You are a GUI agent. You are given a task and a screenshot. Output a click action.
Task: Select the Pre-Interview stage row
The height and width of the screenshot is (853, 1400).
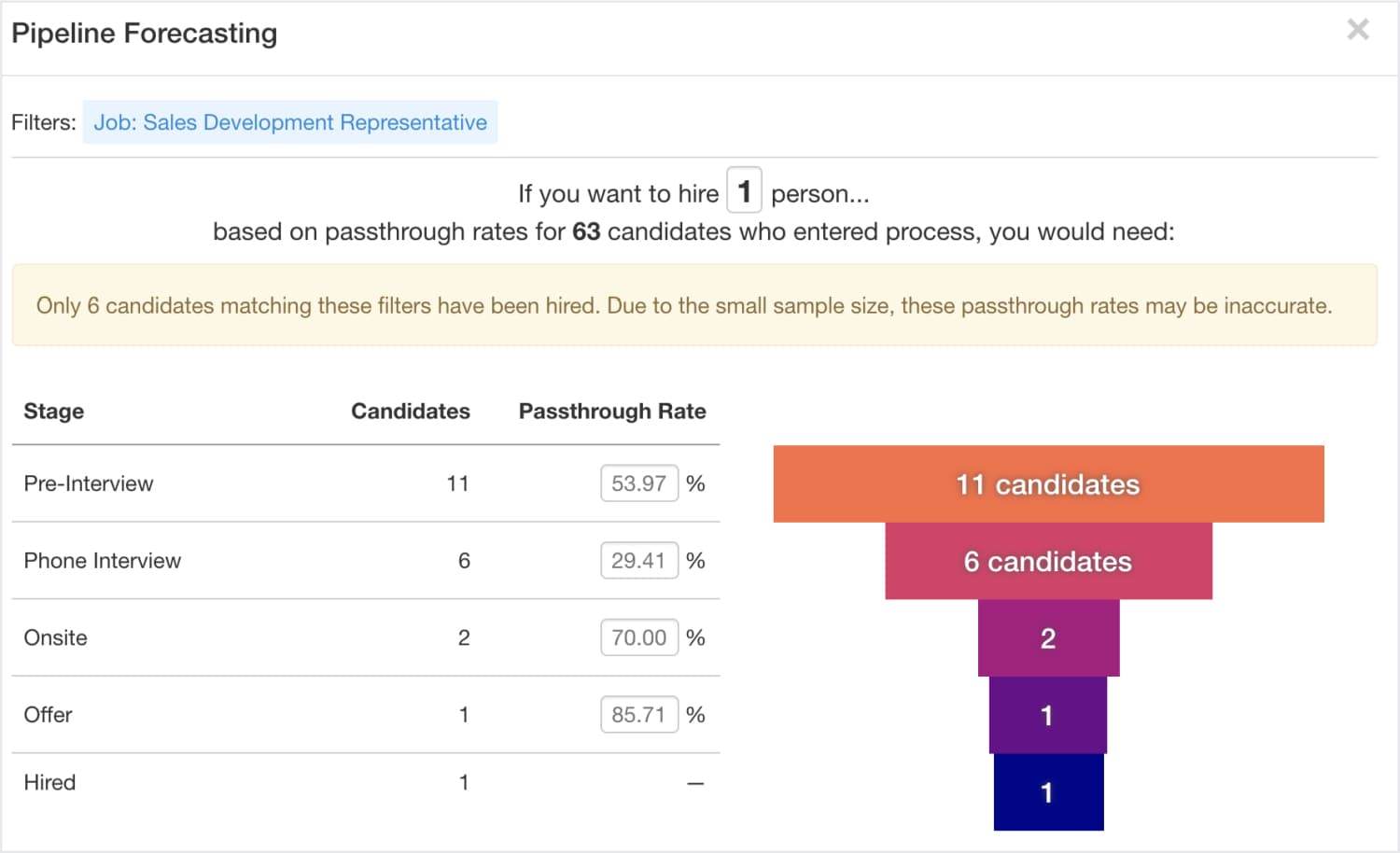(x=89, y=483)
